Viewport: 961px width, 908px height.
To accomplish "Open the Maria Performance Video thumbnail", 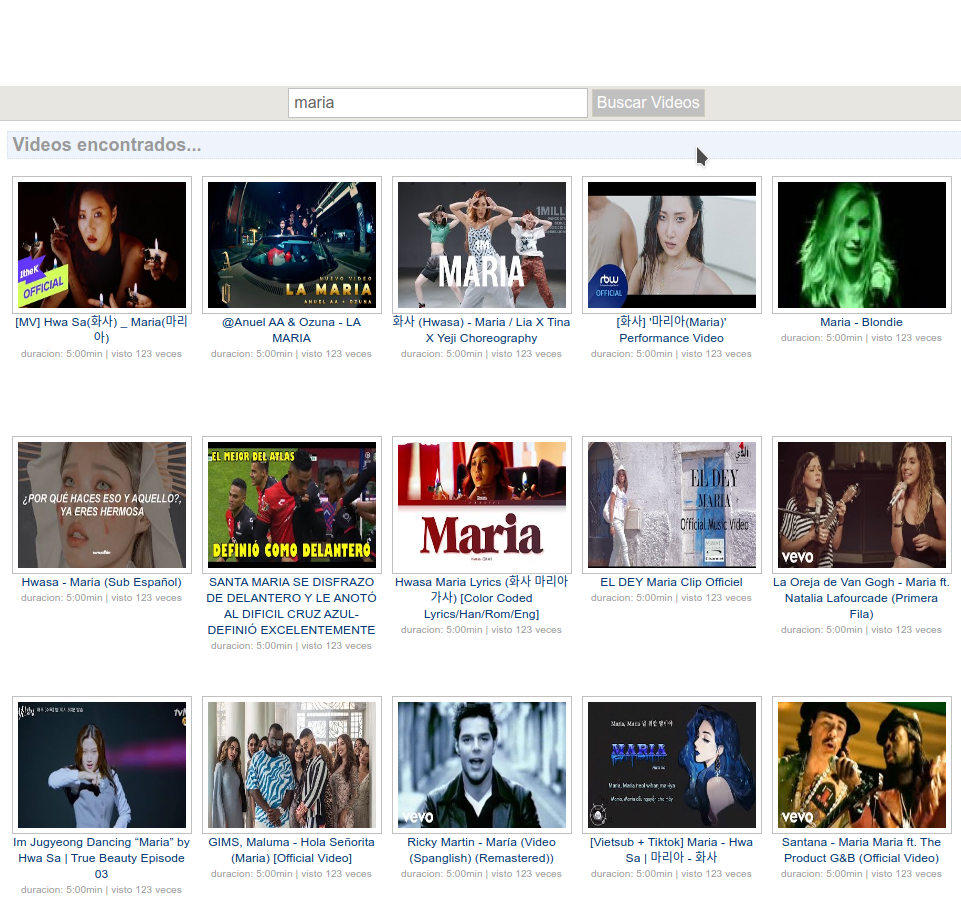I will (x=672, y=245).
